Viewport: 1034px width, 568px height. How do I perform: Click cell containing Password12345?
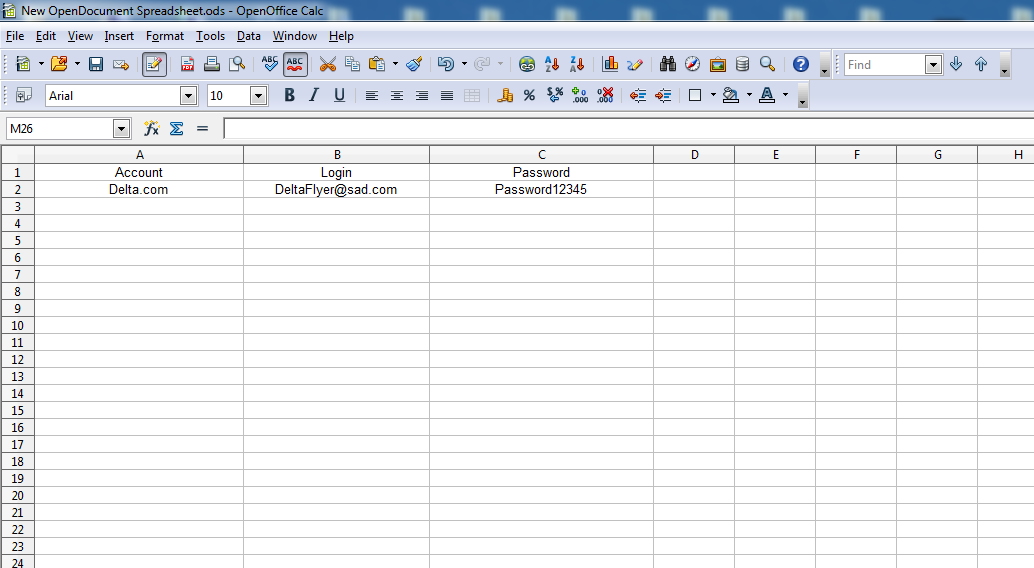tap(541, 190)
